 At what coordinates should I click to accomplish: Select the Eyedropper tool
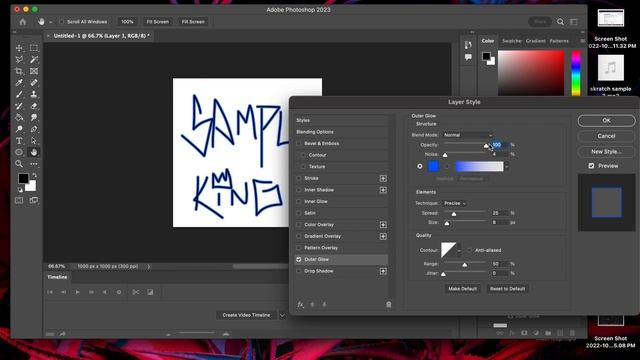coord(19,83)
